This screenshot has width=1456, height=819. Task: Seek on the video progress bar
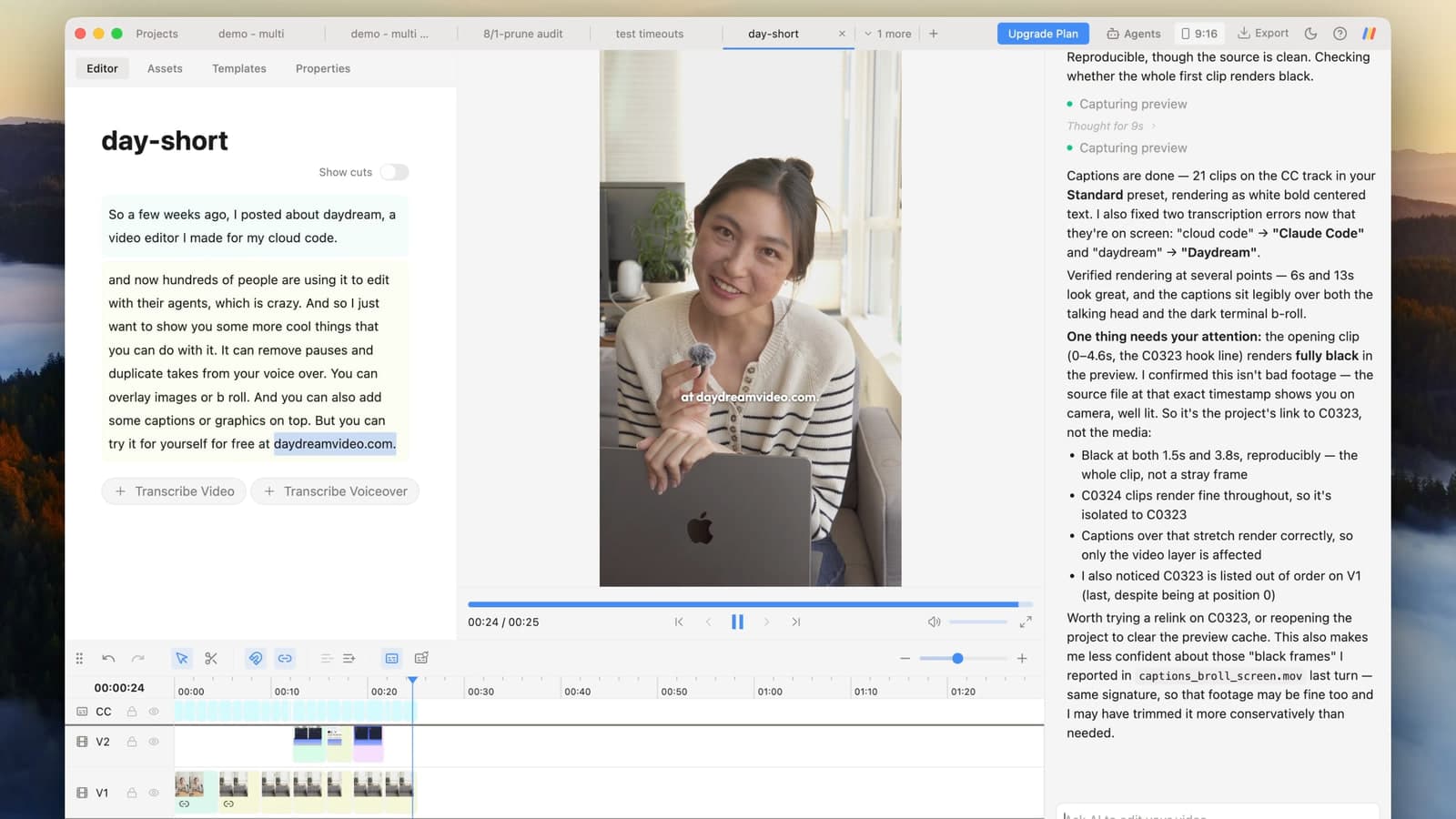click(x=750, y=604)
